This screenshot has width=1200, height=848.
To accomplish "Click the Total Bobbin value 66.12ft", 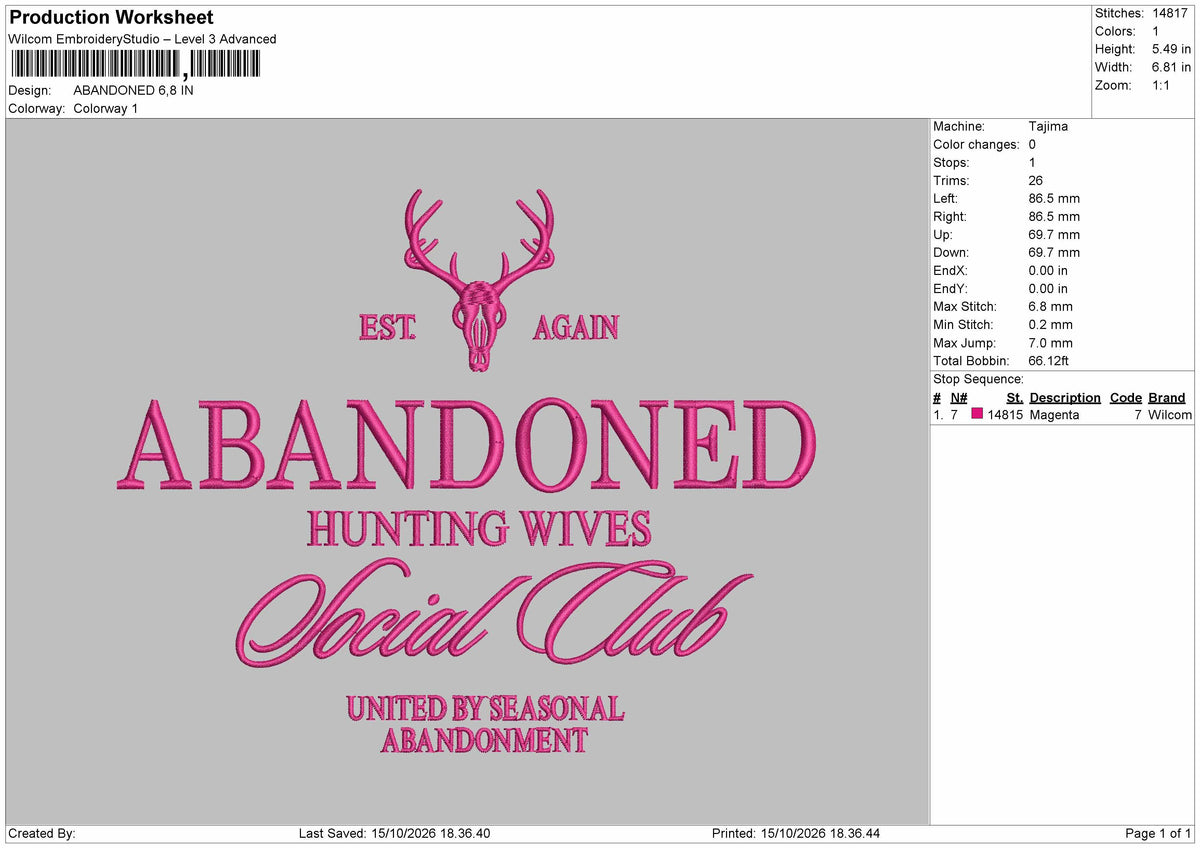I will point(1049,360).
